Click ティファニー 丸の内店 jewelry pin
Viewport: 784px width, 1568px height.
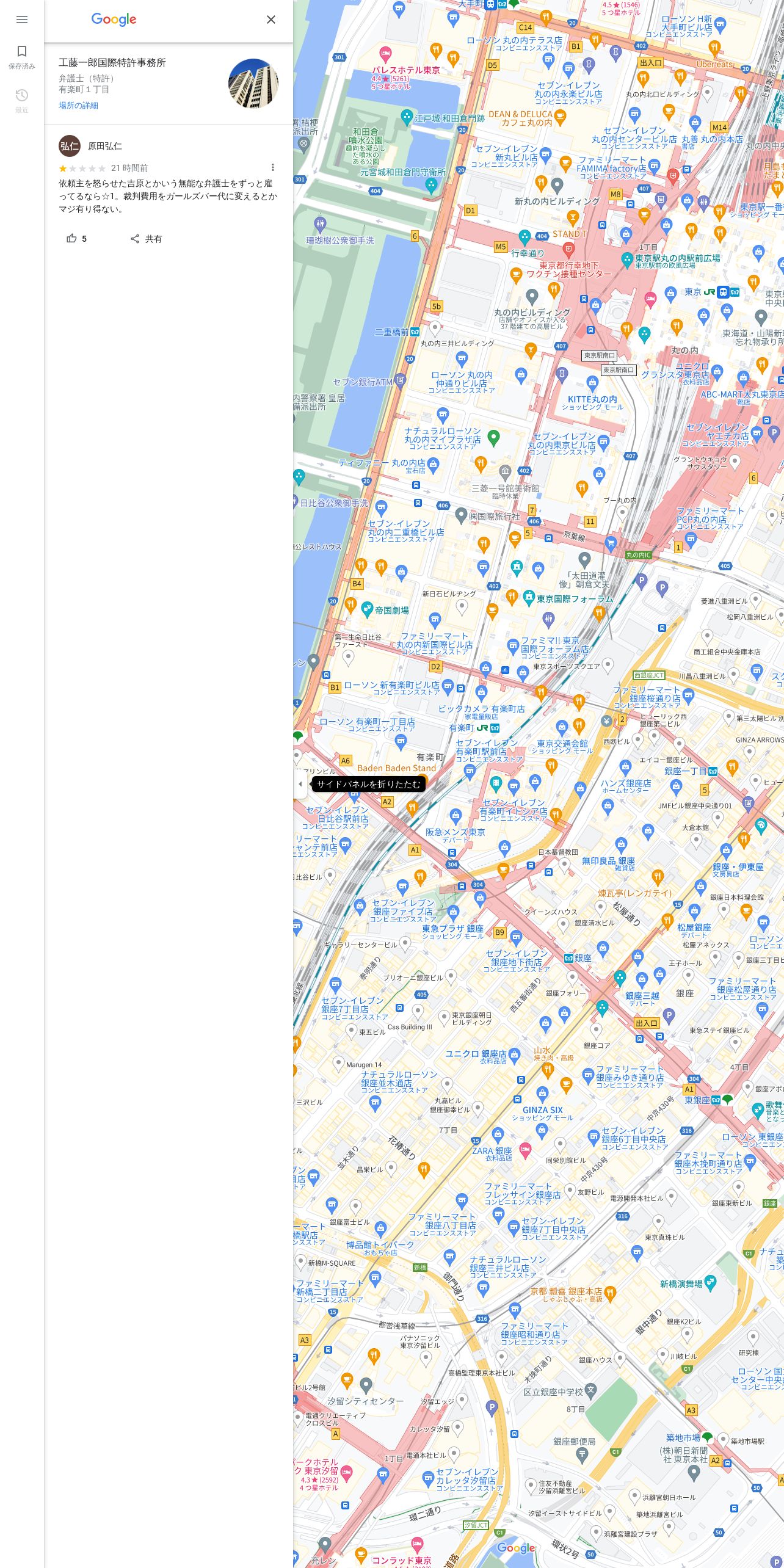434,465
